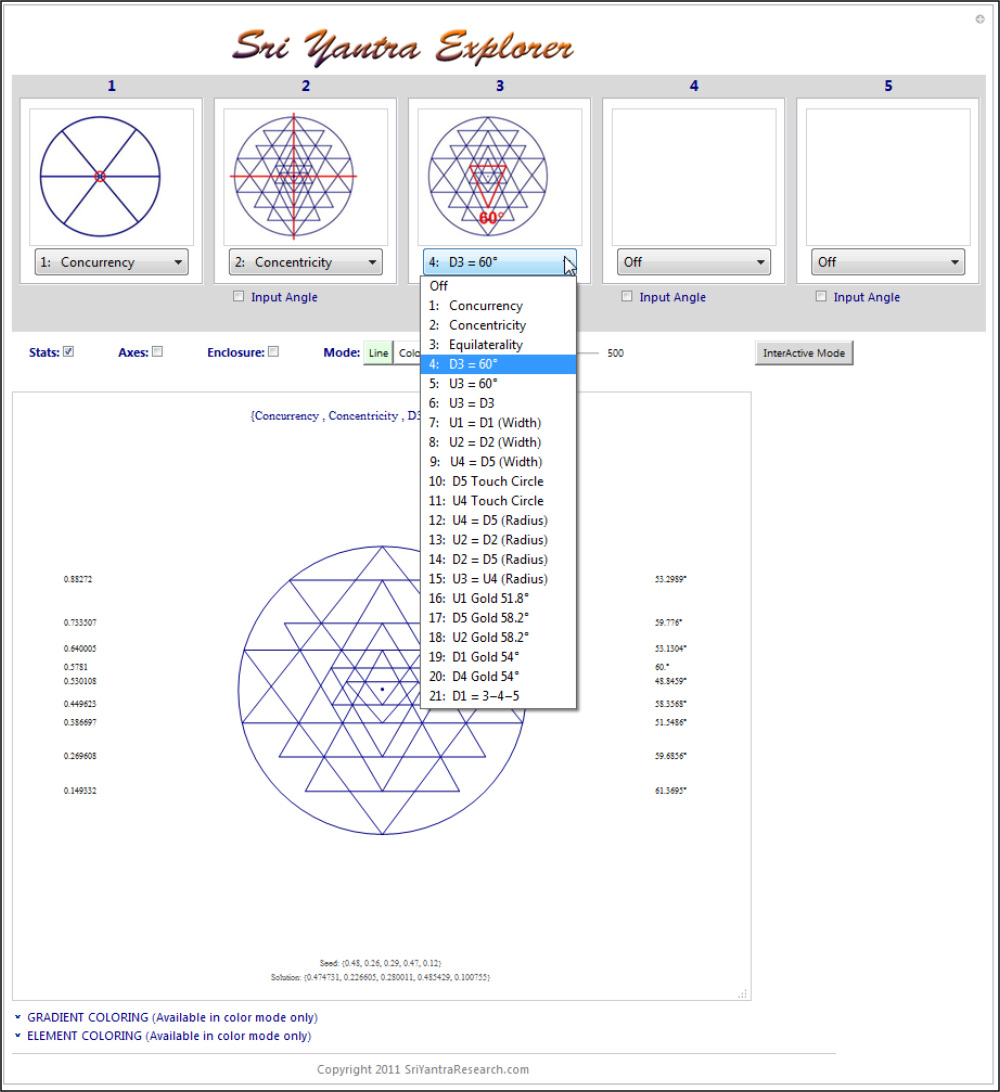Click the small gear icon at top-right corner

[x=980, y=19]
